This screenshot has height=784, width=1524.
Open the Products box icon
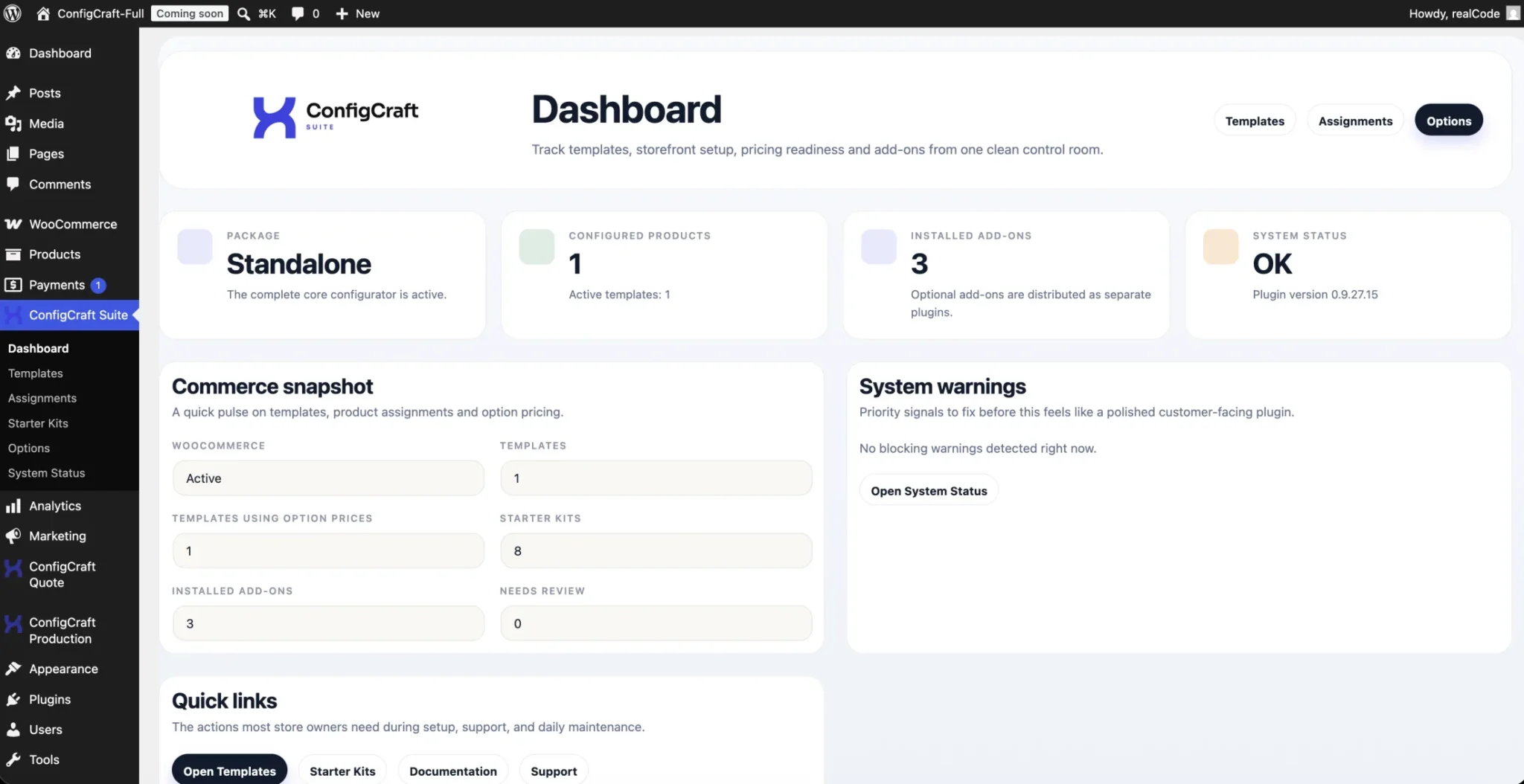[x=13, y=254]
